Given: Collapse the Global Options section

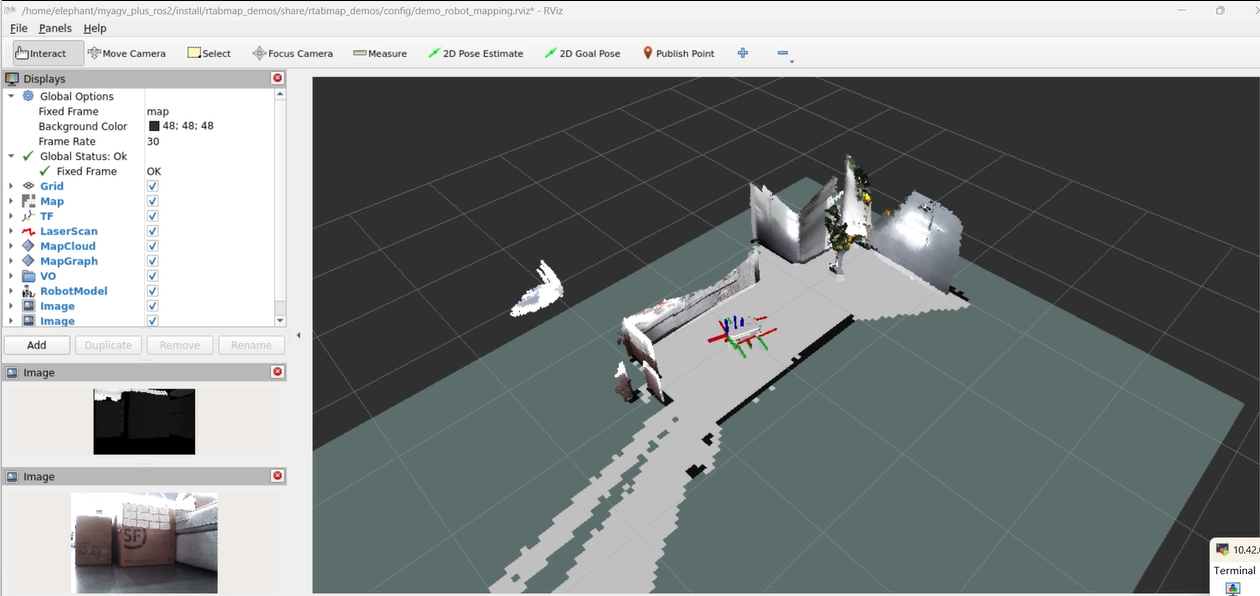Looking at the screenshot, I should [11, 96].
